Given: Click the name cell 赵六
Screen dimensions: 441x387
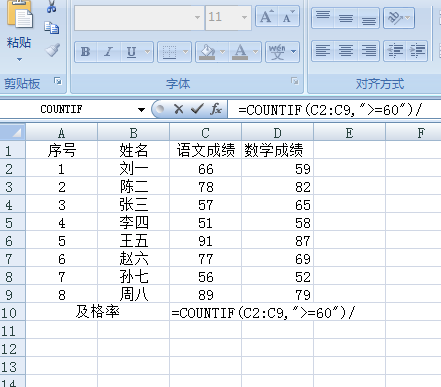Looking at the screenshot, I should pyautogui.click(x=133, y=258).
